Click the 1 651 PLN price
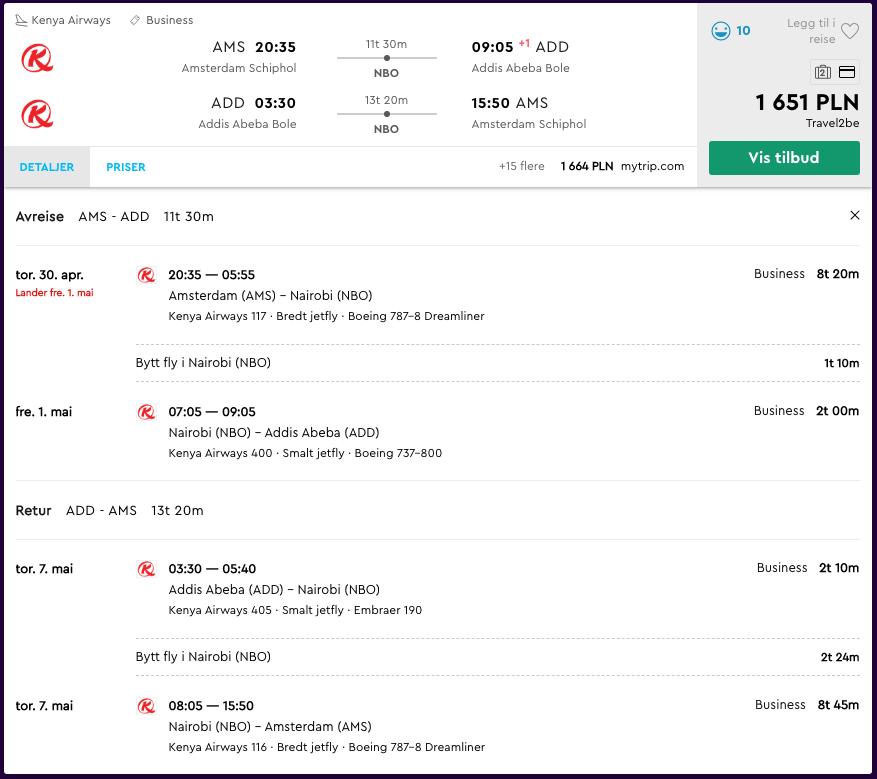This screenshot has height=779, width=877. [x=807, y=102]
